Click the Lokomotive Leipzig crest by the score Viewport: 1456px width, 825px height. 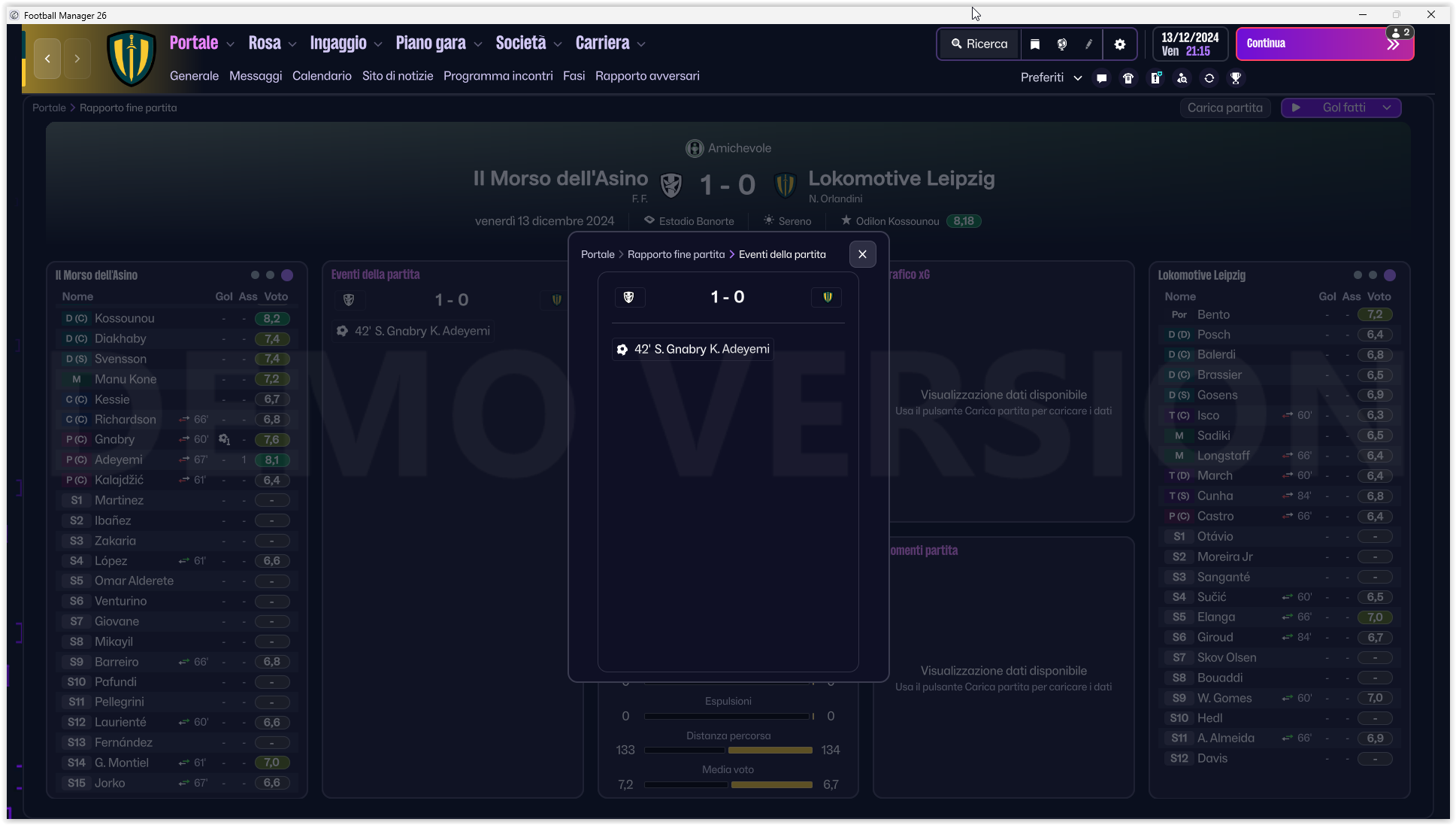tap(786, 184)
